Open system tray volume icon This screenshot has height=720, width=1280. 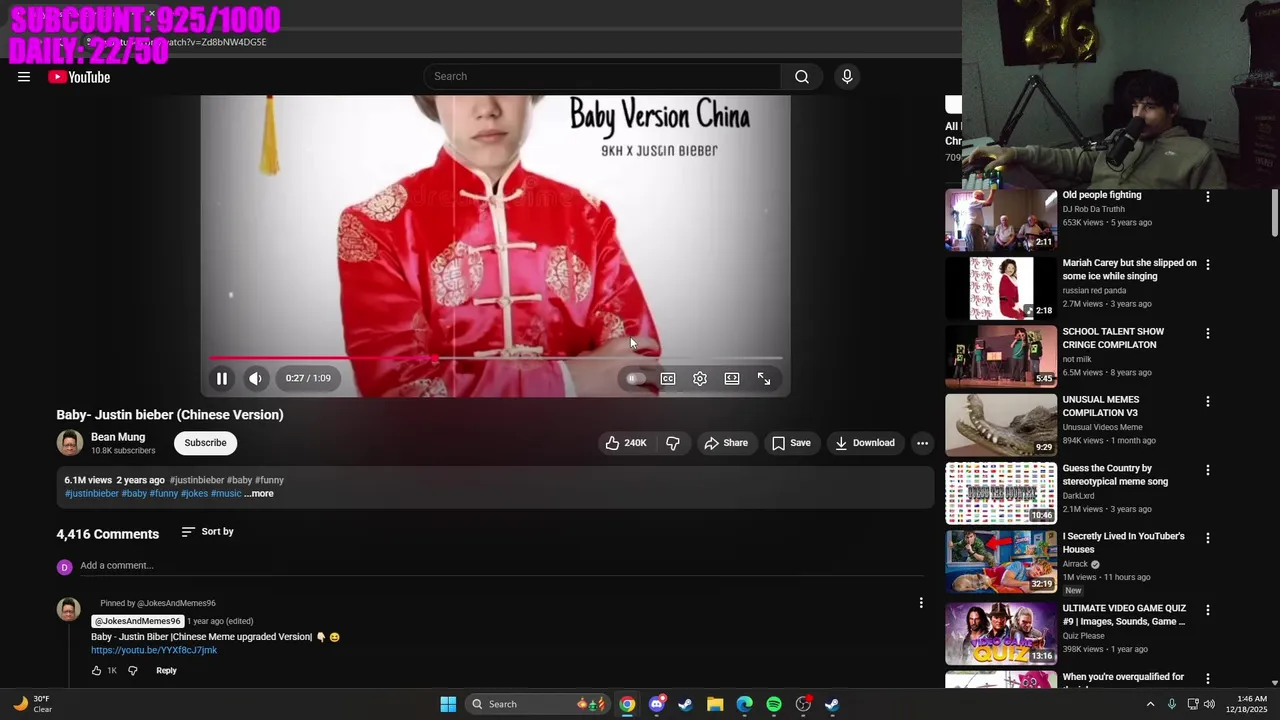1210,704
